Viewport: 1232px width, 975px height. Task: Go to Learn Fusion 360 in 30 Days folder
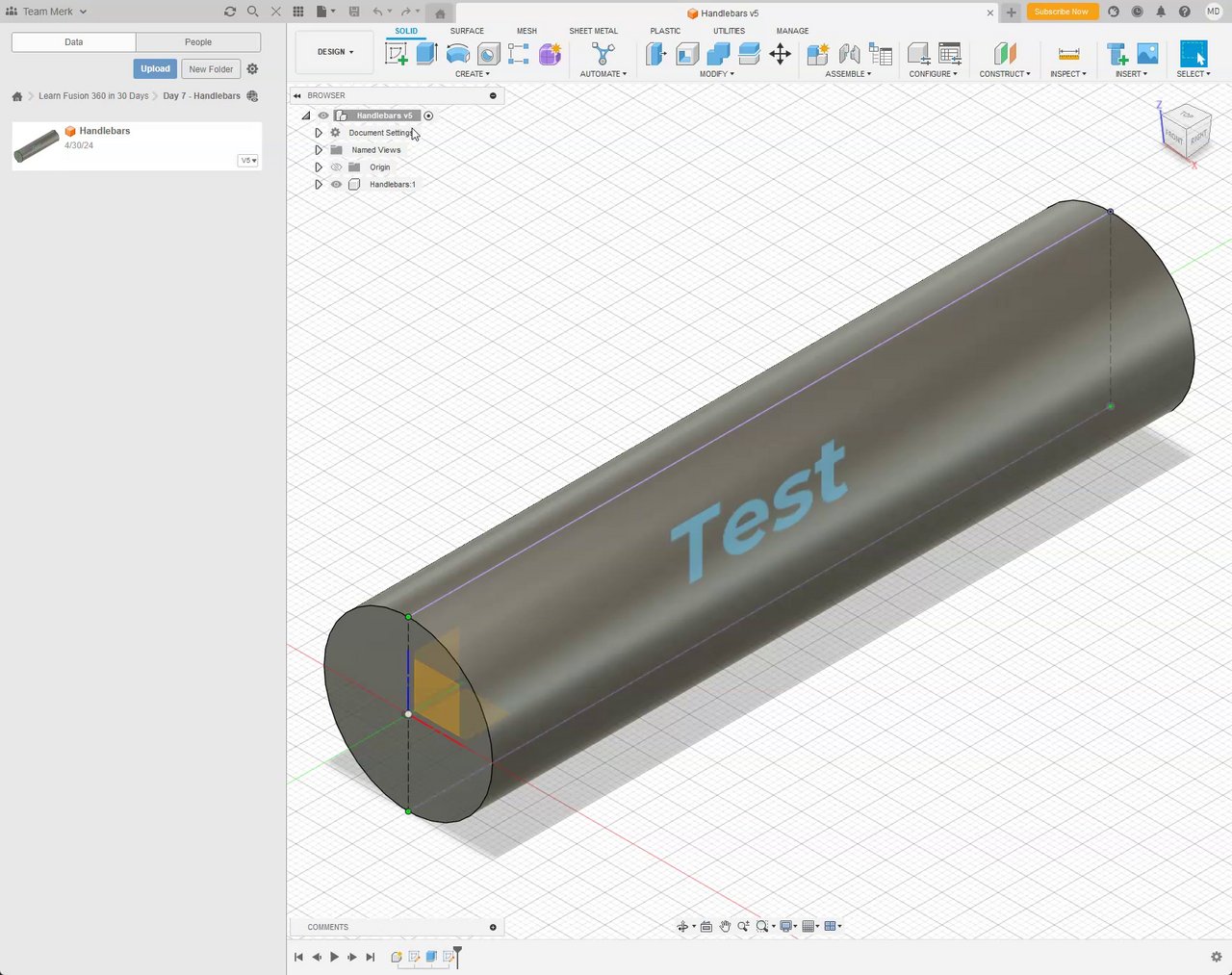(93, 96)
